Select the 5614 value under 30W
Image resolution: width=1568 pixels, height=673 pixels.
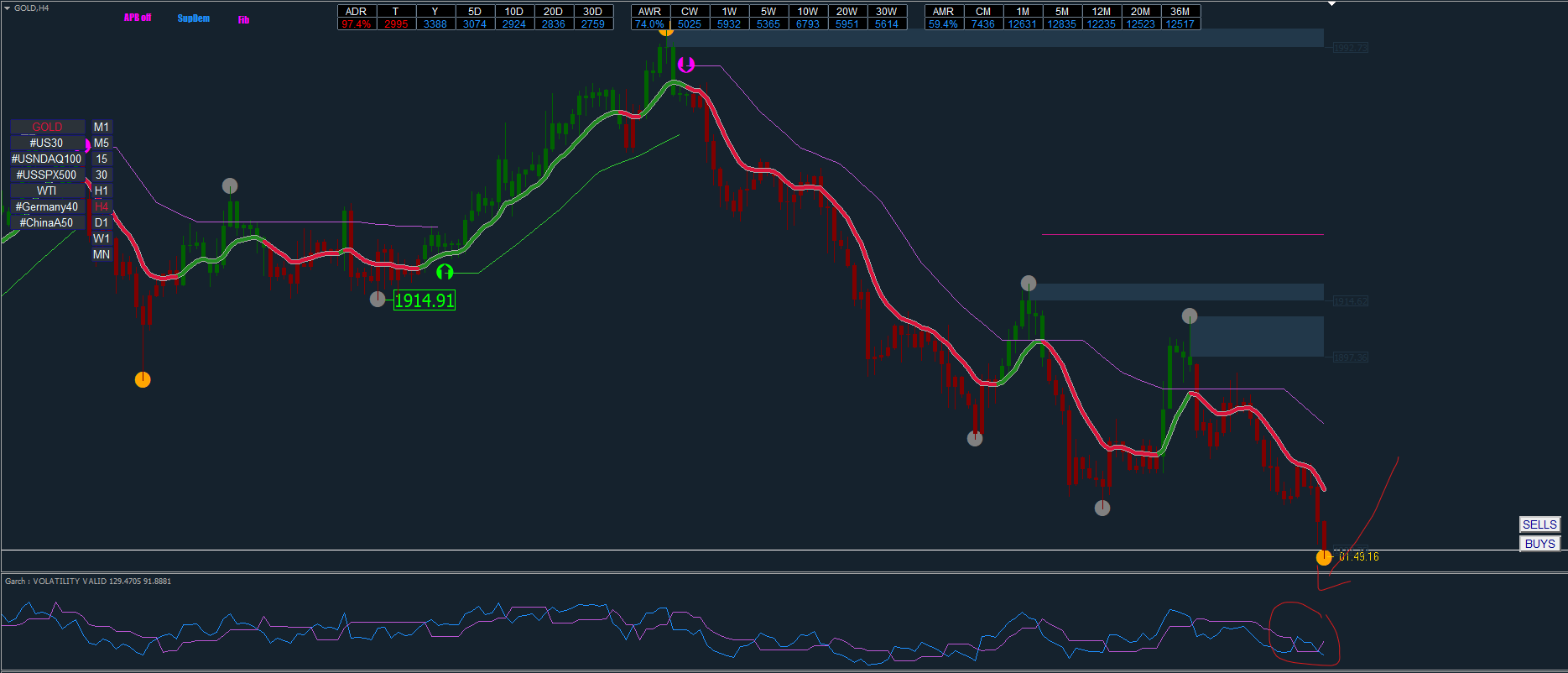(x=887, y=23)
